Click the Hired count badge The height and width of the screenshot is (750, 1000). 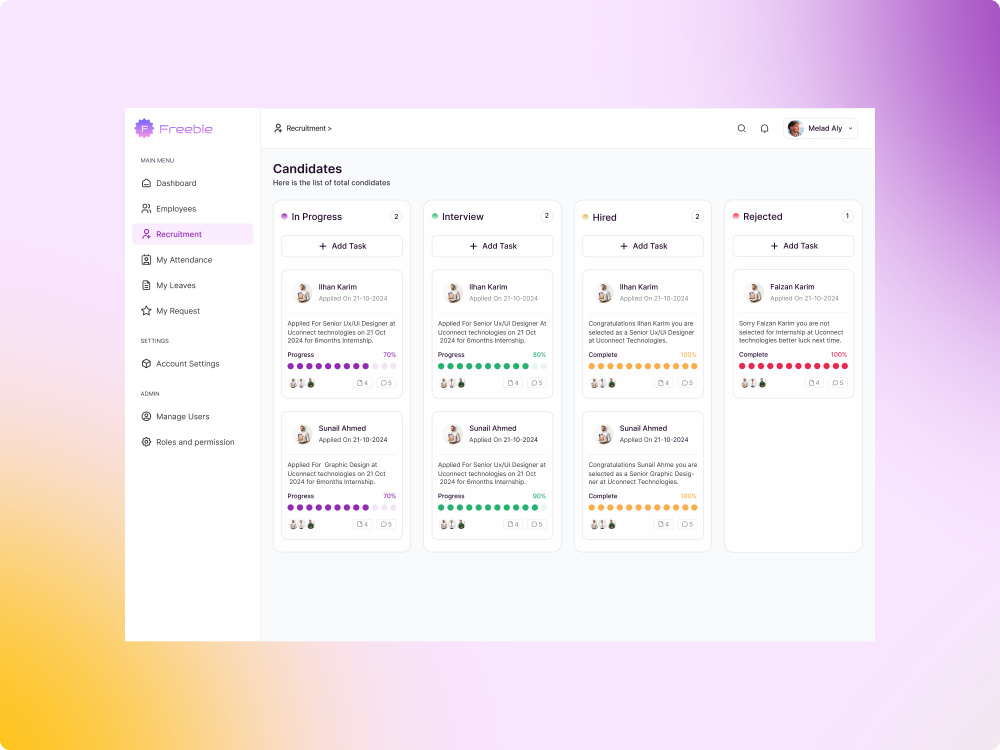[x=697, y=217]
